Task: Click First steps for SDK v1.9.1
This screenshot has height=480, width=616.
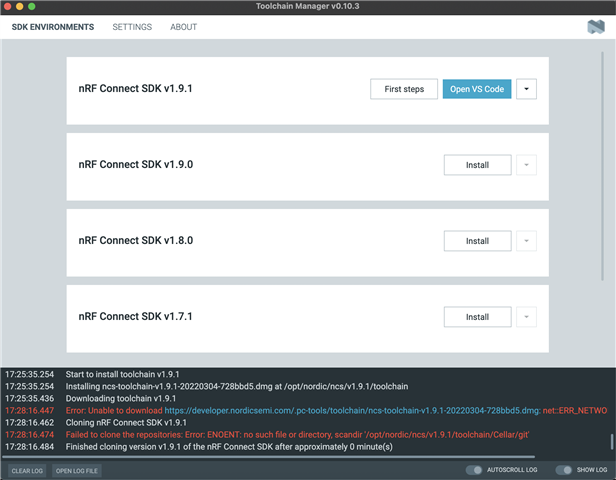Action: [404, 89]
